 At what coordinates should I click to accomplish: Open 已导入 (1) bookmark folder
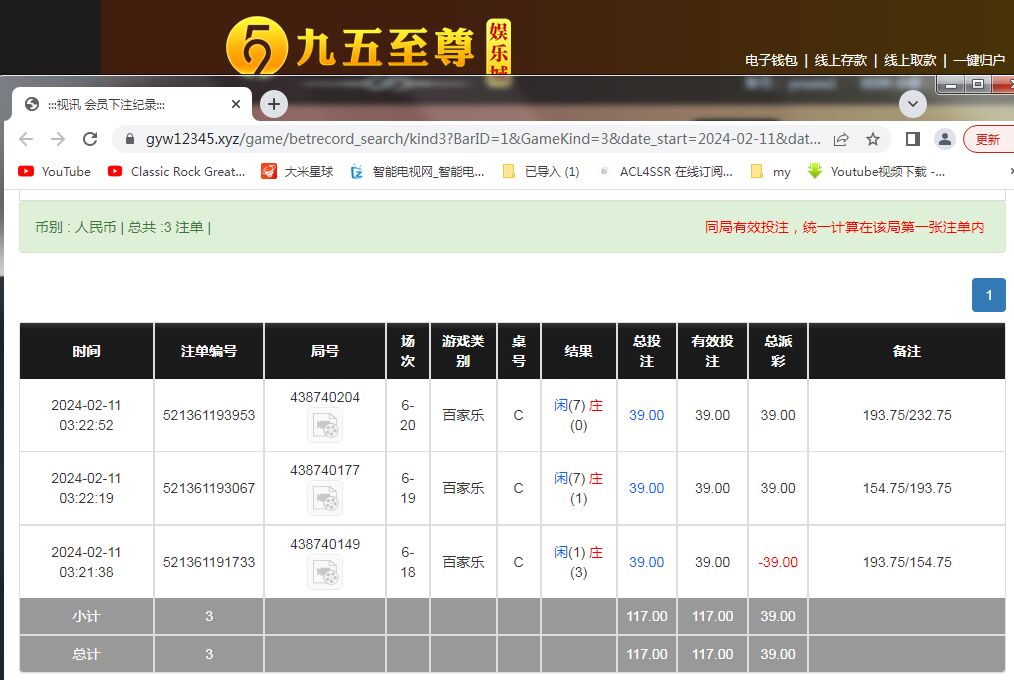coord(541,171)
